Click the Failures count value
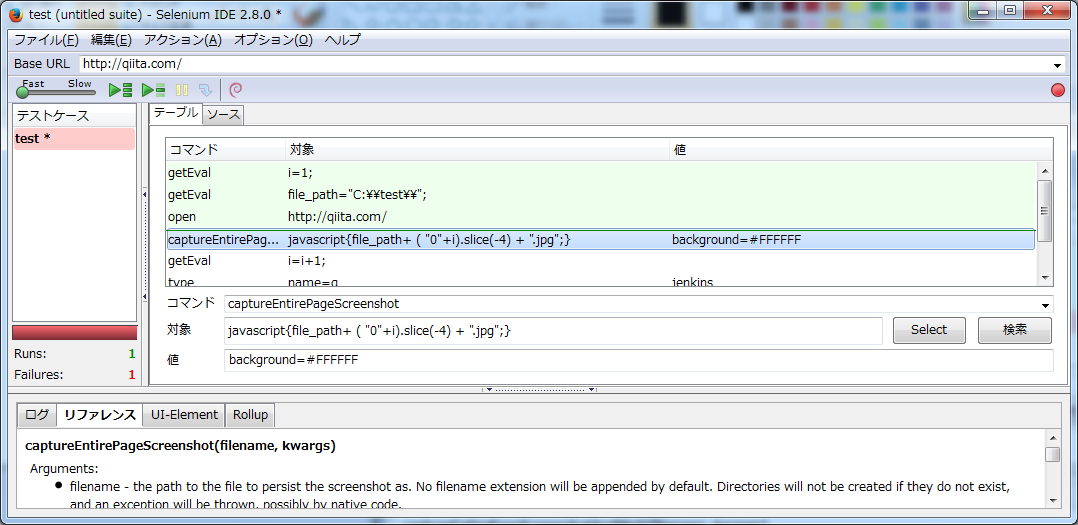Viewport: 1078px width, 525px height. (x=131, y=375)
